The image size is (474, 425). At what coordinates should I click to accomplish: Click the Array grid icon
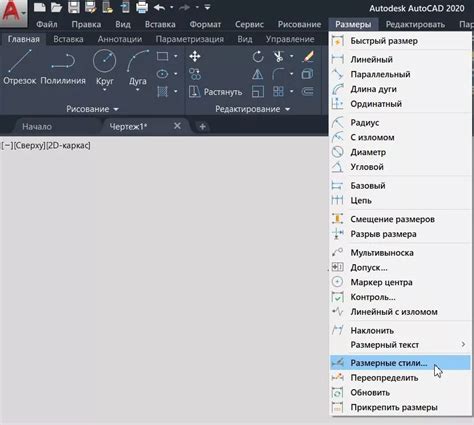(x=278, y=91)
